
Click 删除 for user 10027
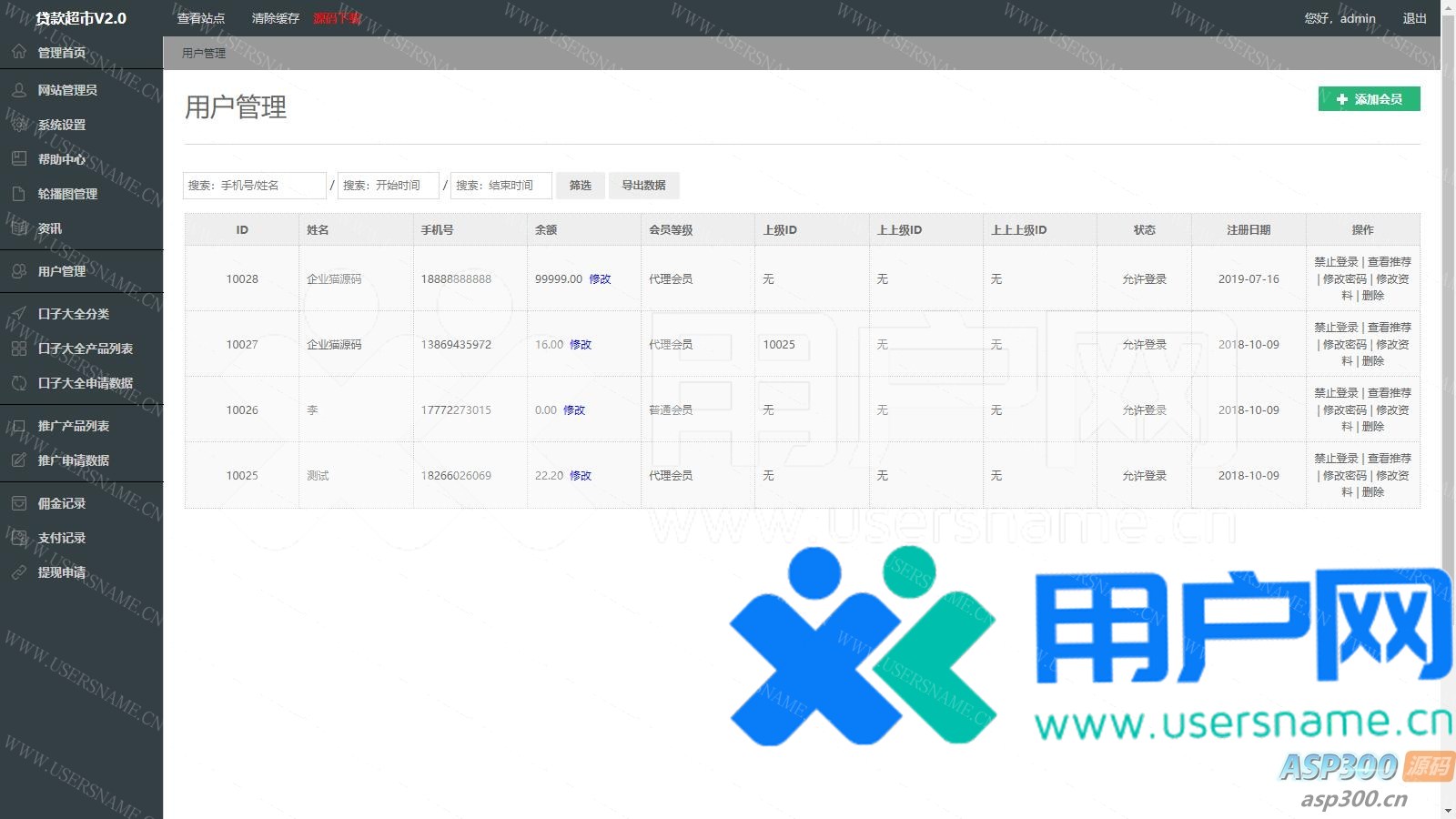(1373, 361)
